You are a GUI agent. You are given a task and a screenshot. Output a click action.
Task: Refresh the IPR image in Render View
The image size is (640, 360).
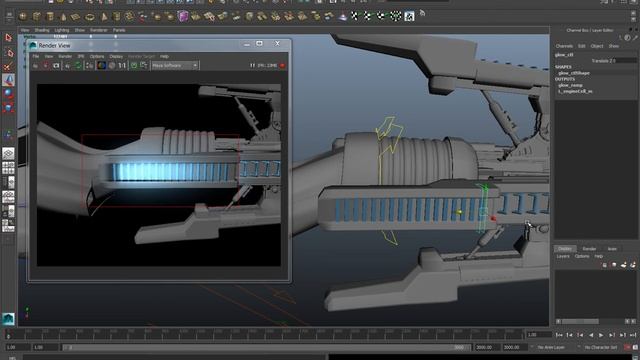78,65
